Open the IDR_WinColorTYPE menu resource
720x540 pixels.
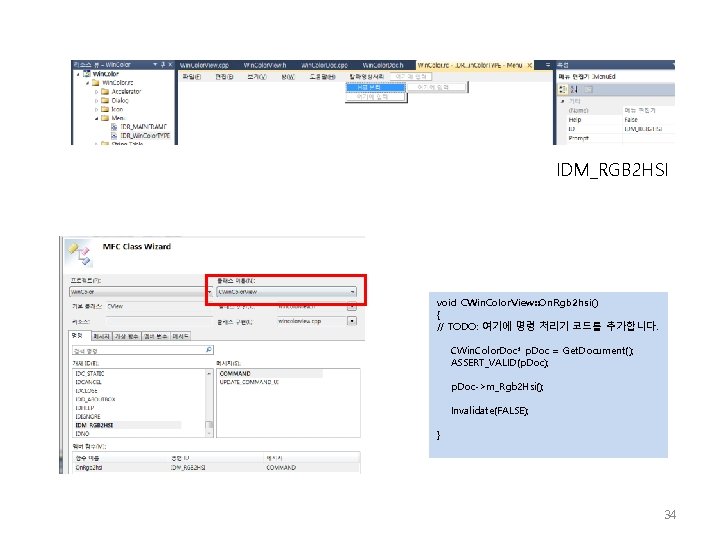tap(145, 135)
